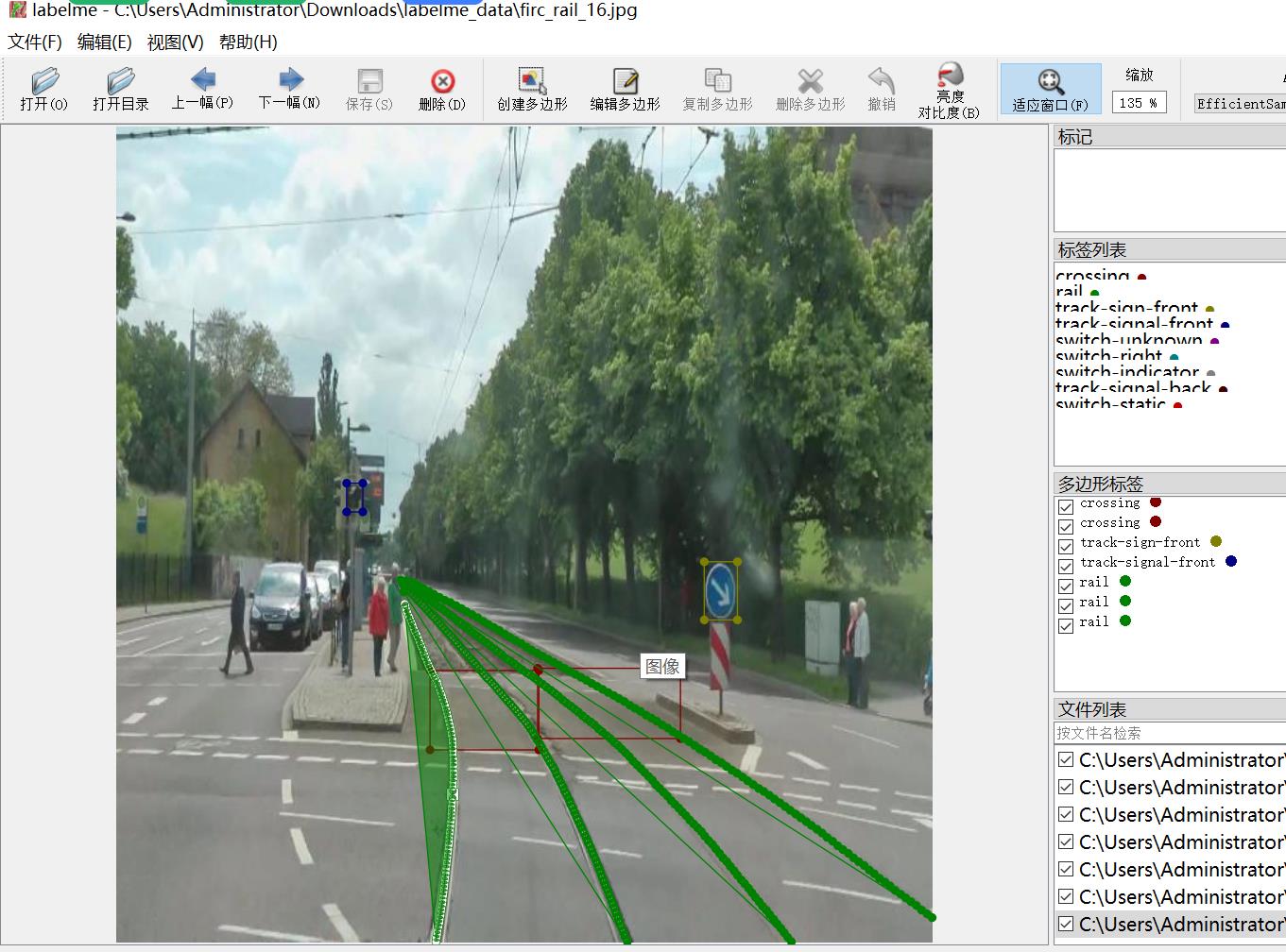Open Brightness Contrast (亮度对比度) dialog
Image resolution: width=1286 pixels, height=952 pixels.
pos(949,91)
